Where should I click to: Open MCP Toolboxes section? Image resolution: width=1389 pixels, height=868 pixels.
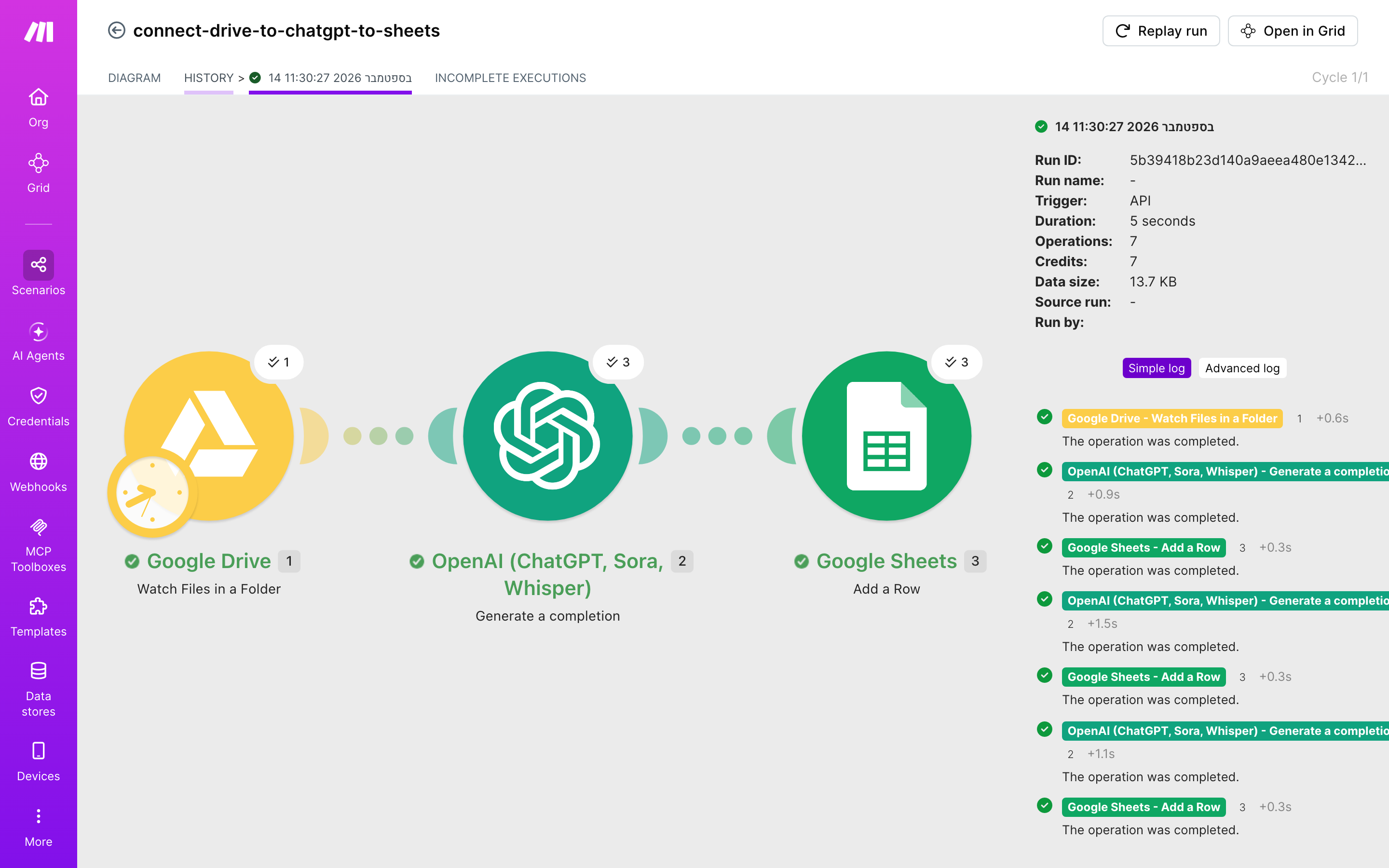pyautogui.click(x=39, y=545)
